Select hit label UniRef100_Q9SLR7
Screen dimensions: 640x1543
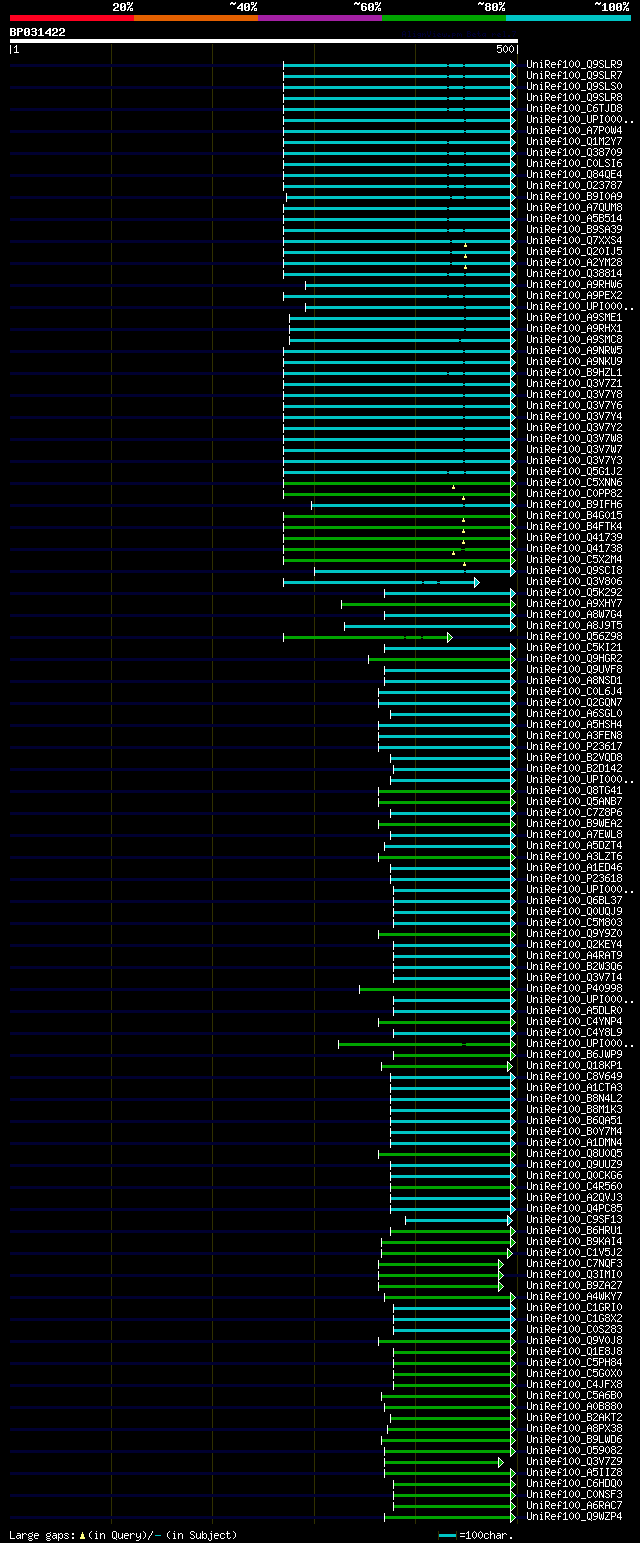click(574, 75)
